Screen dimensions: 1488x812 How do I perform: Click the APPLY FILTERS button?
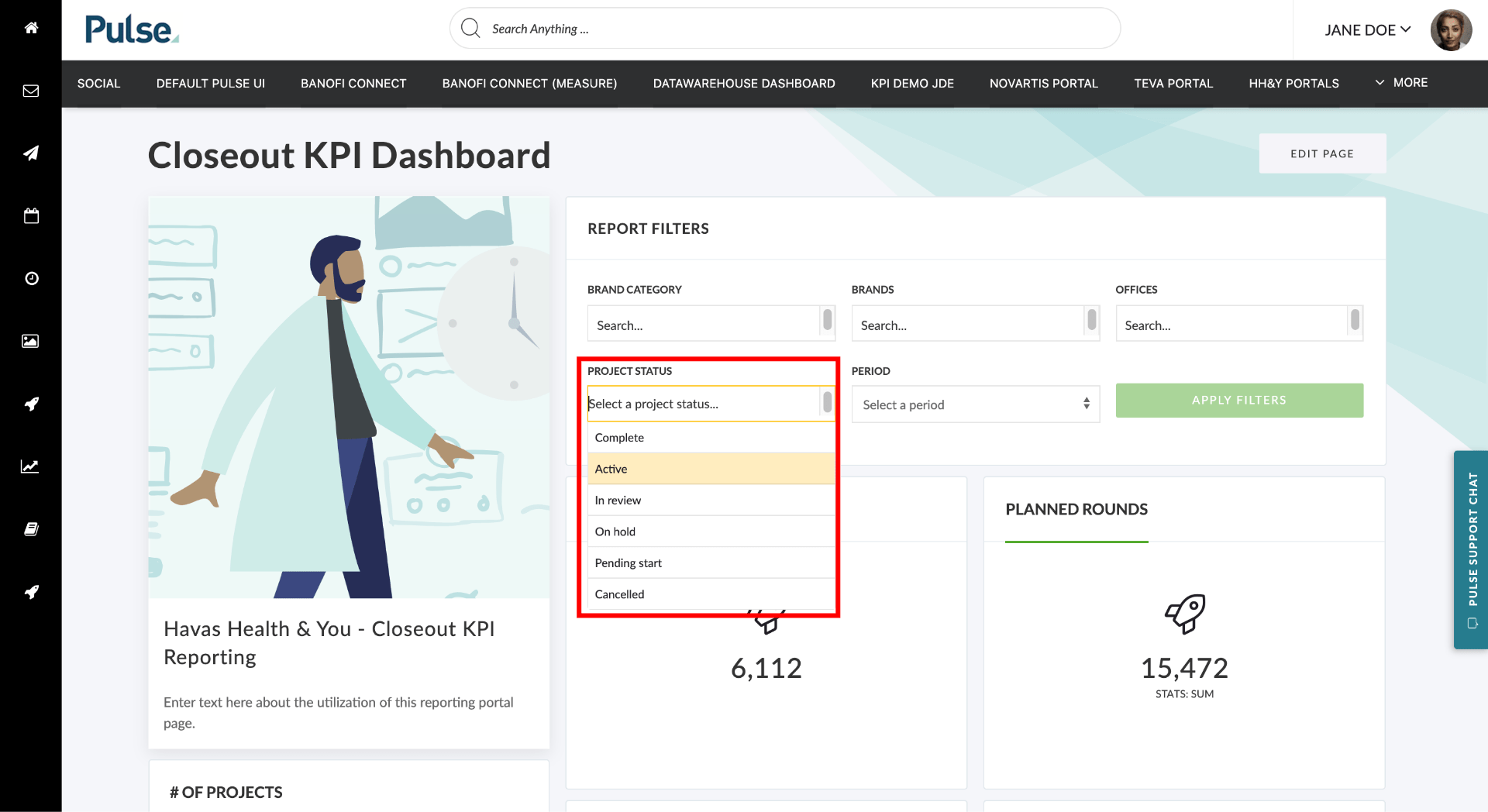point(1239,401)
